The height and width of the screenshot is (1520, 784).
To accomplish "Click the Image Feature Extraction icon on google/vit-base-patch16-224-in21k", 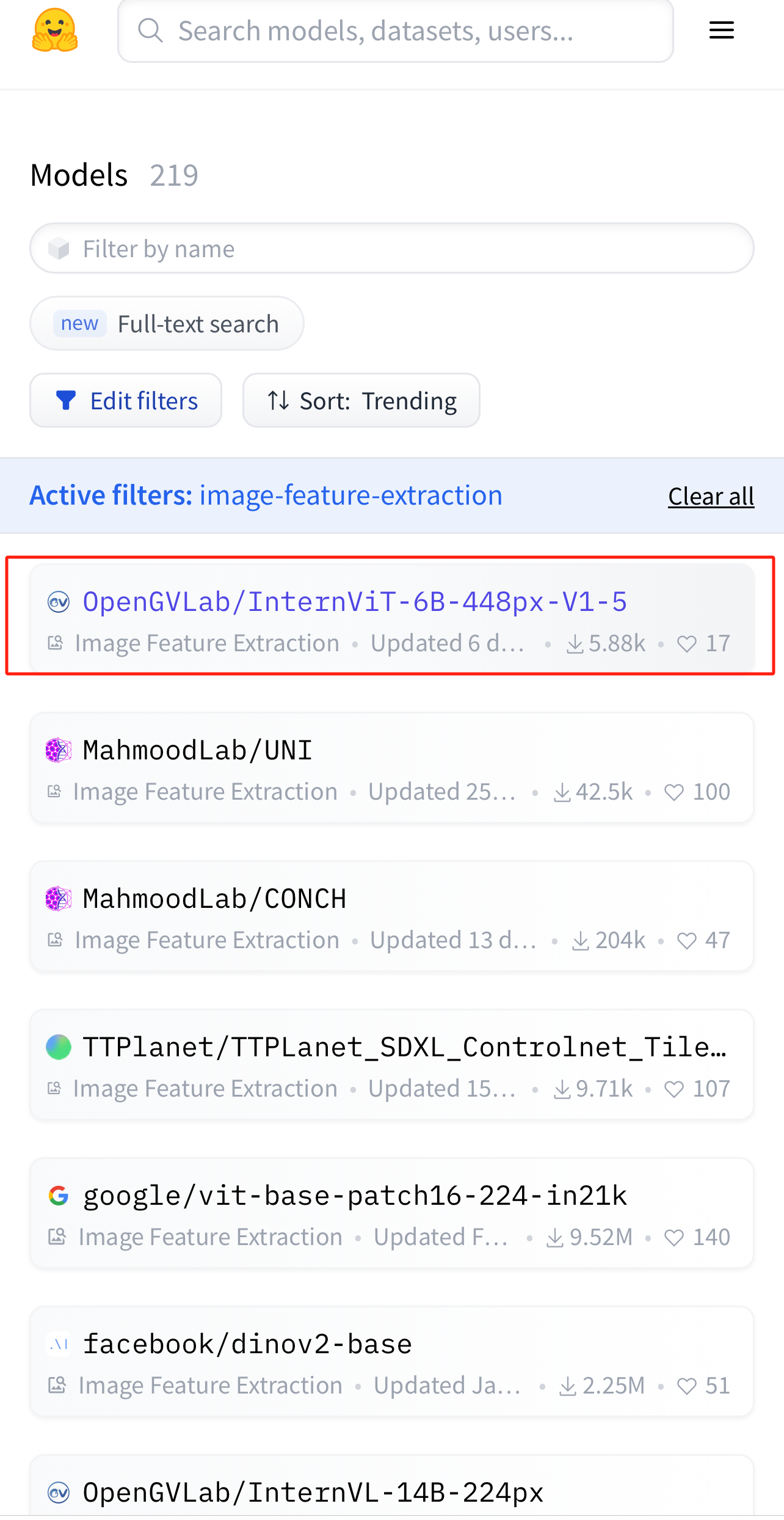I will pos(56,1237).
